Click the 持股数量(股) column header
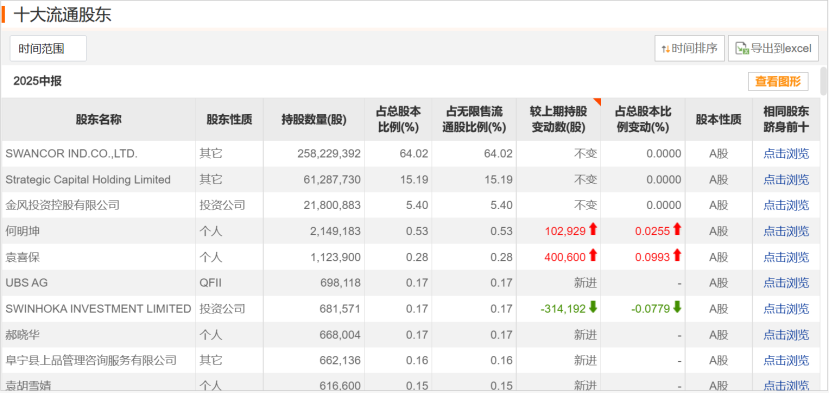The image size is (830, 394). [314, 120]
